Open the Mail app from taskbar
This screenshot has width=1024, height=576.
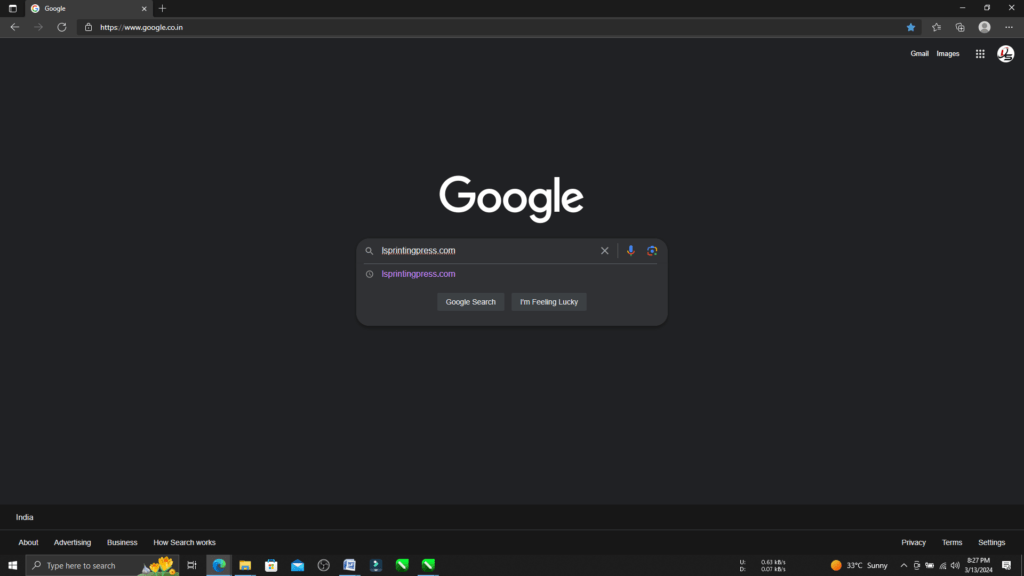[297, 566]
